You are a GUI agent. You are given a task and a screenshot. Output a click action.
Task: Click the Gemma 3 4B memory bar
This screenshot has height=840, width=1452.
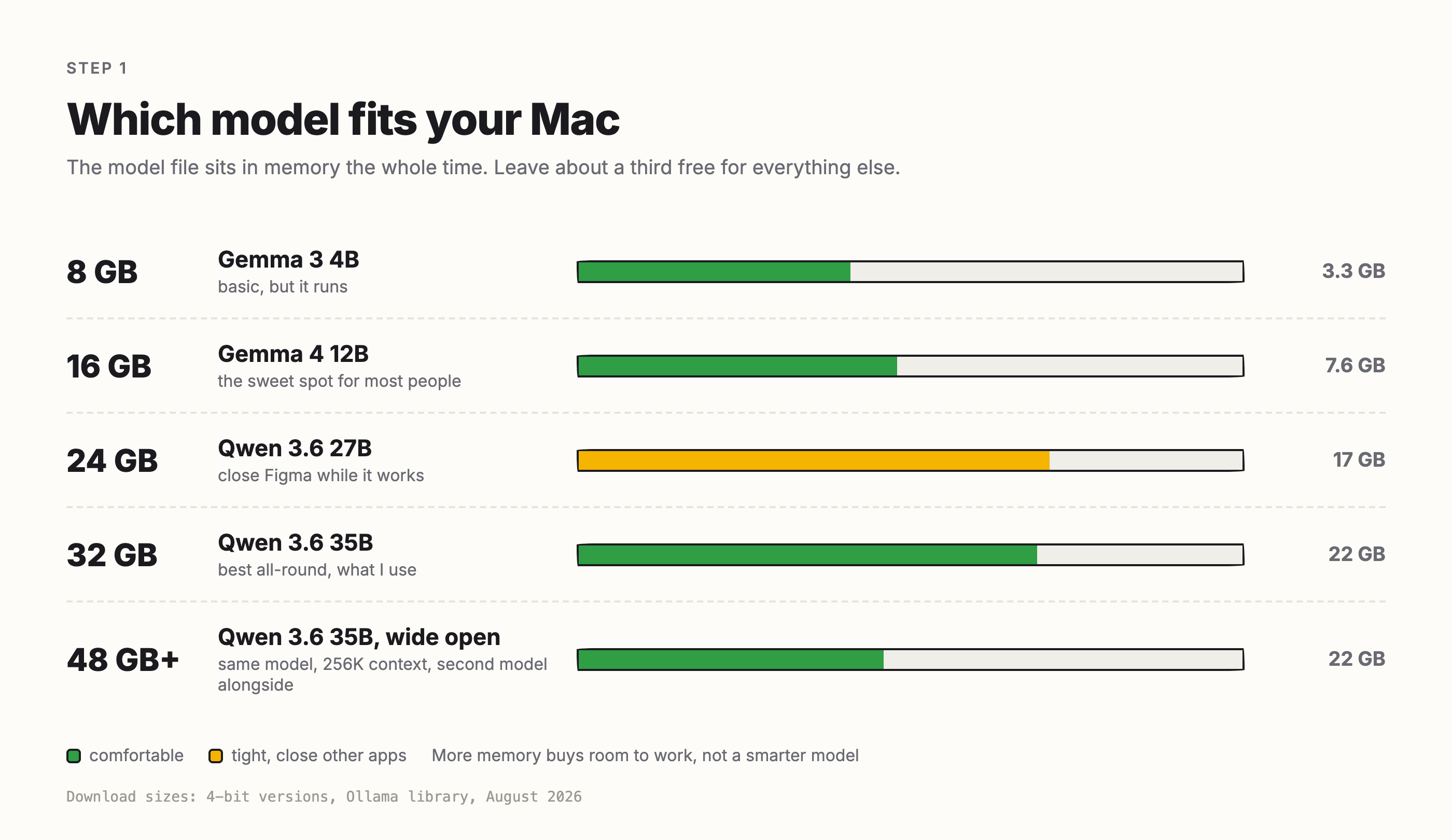tap(911, 271)
